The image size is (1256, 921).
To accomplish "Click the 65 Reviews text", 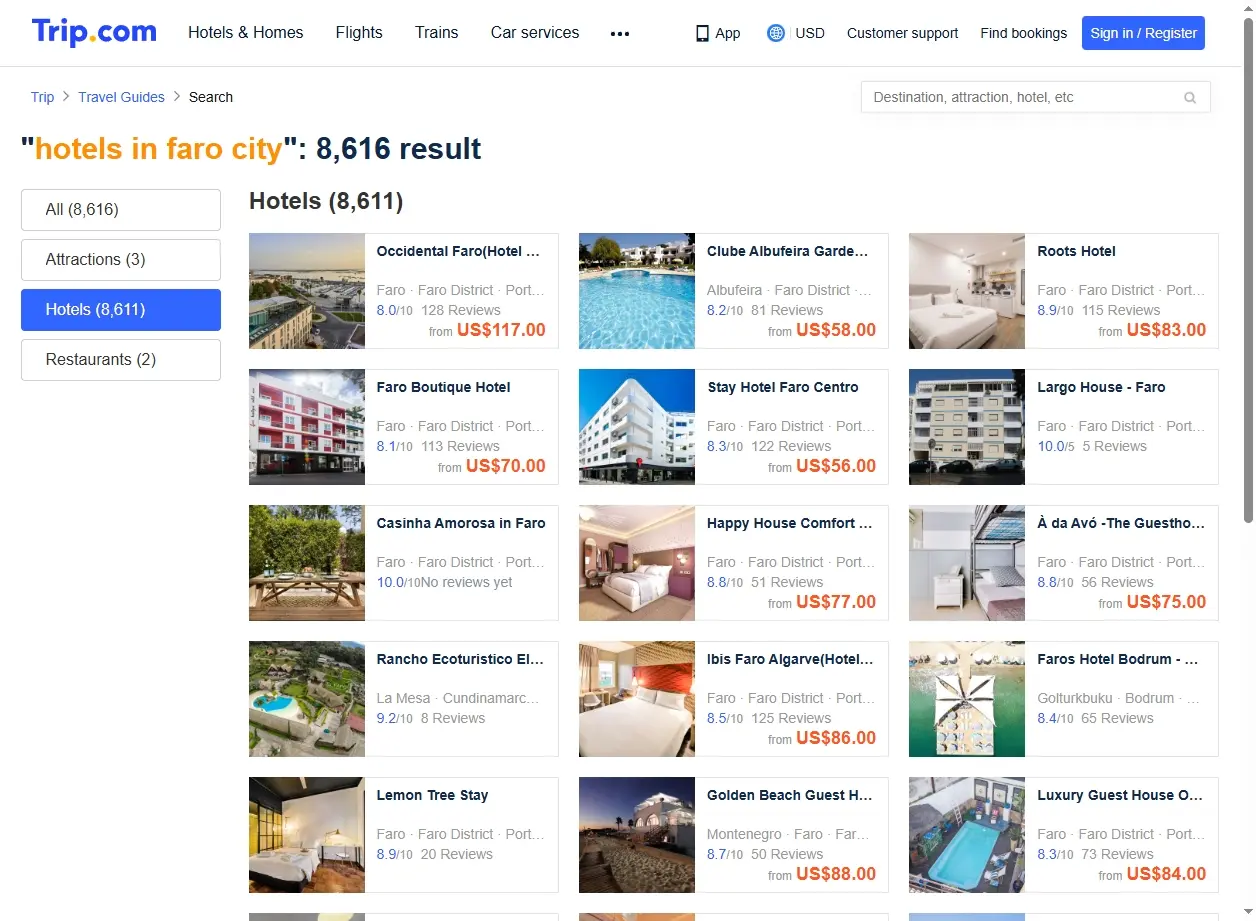I will point(1117,718).
